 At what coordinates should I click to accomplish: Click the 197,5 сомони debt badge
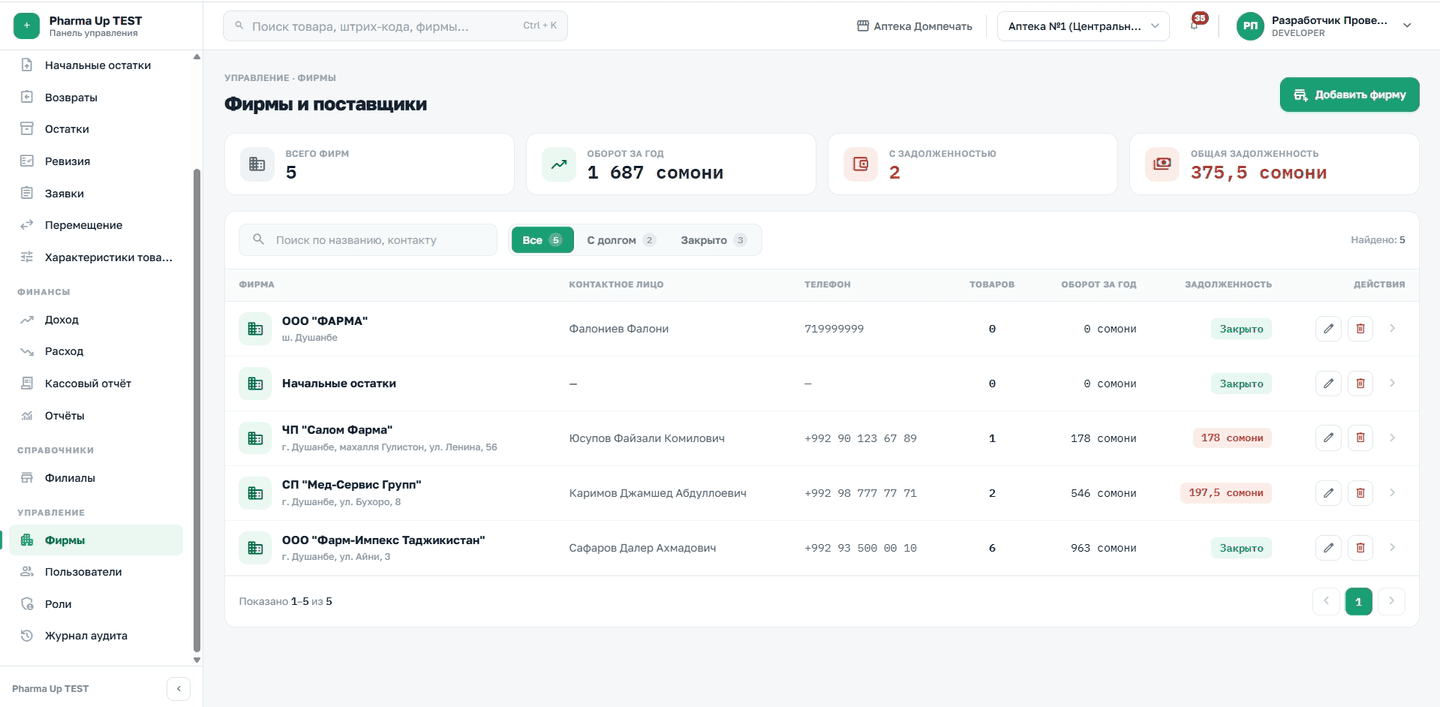click(1226, 492)
